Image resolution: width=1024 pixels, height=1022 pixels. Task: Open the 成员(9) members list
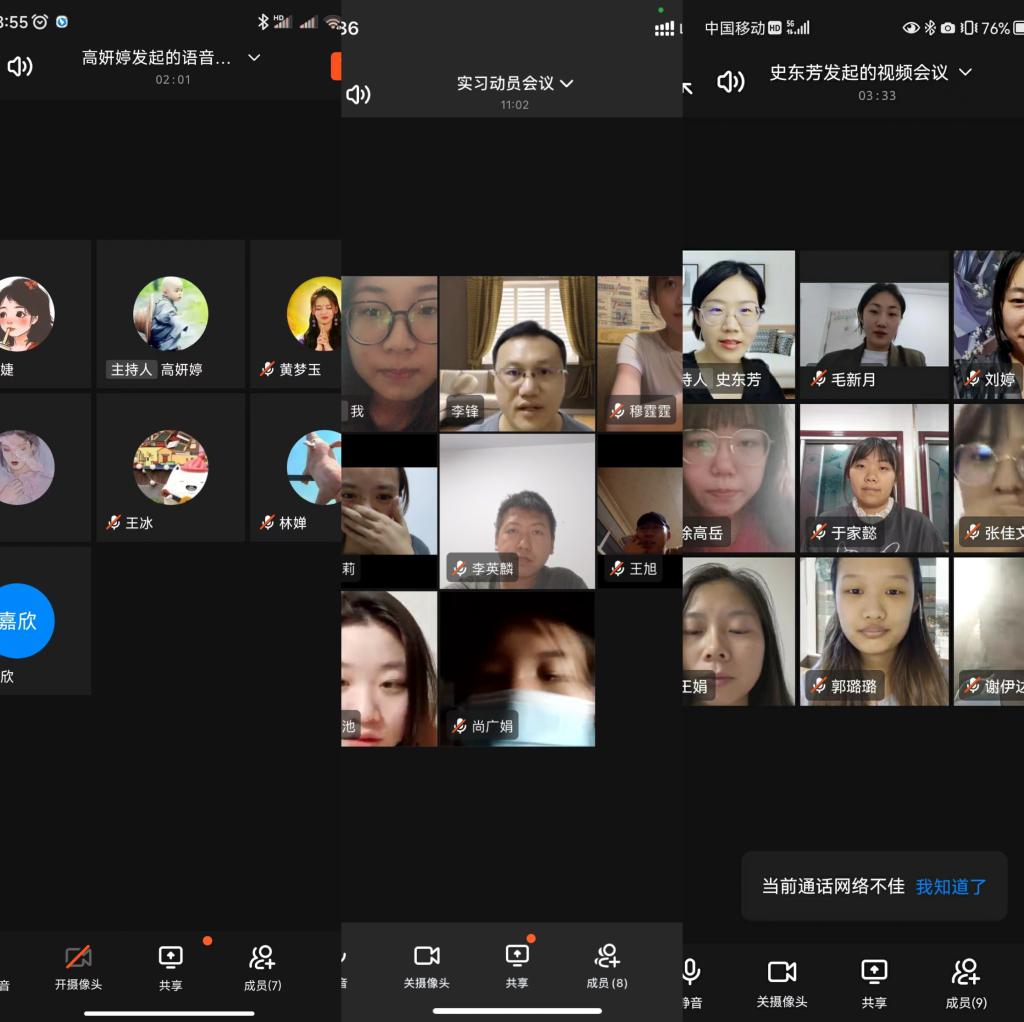(965, 982)
